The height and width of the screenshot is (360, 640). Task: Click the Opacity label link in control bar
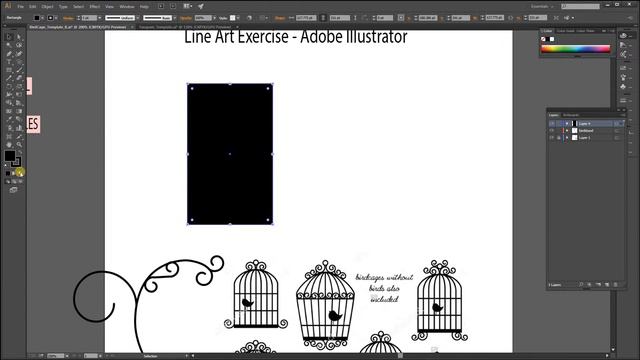point(186,18)
